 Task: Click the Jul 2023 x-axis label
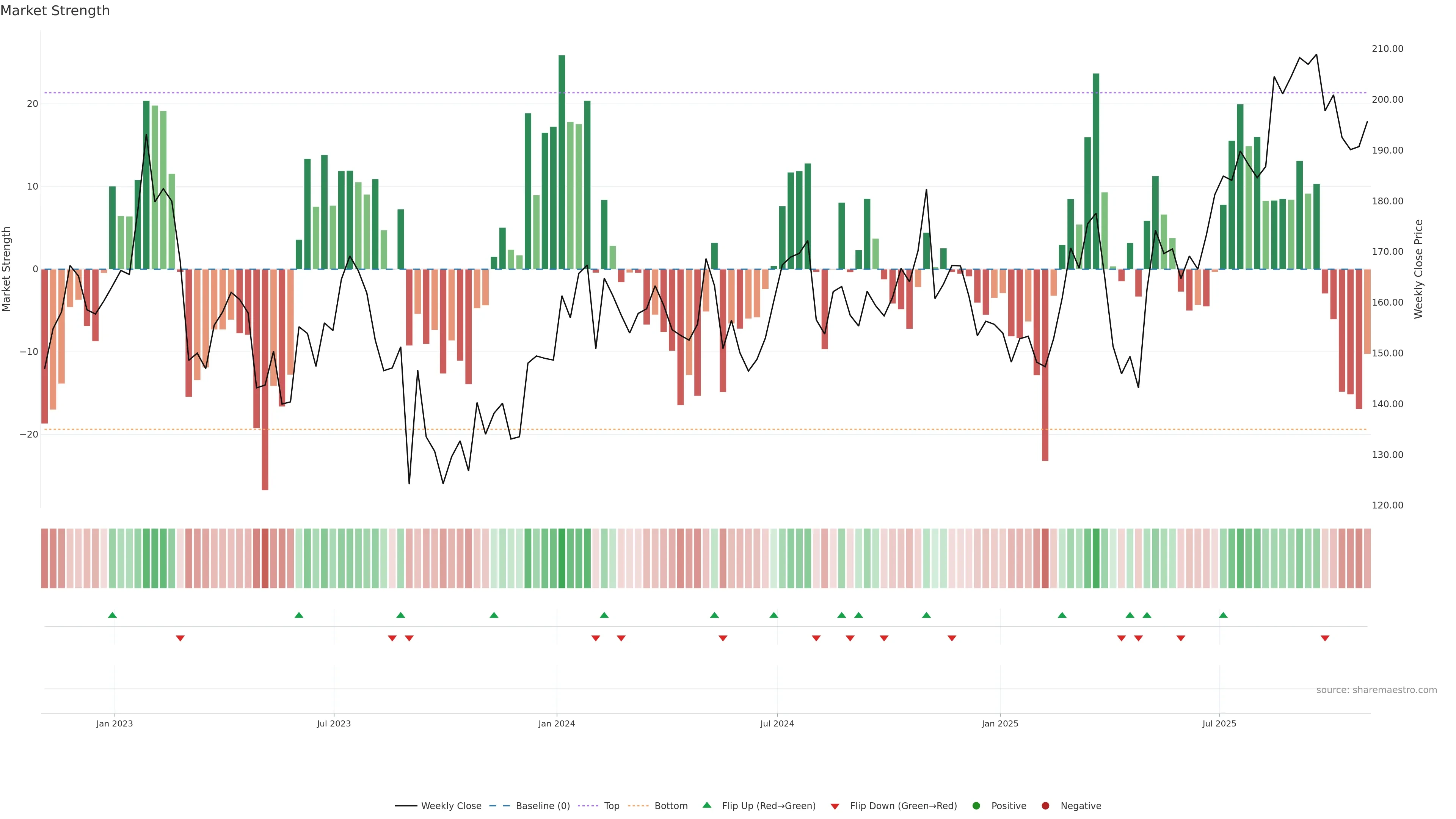click(x=334, y=723)
